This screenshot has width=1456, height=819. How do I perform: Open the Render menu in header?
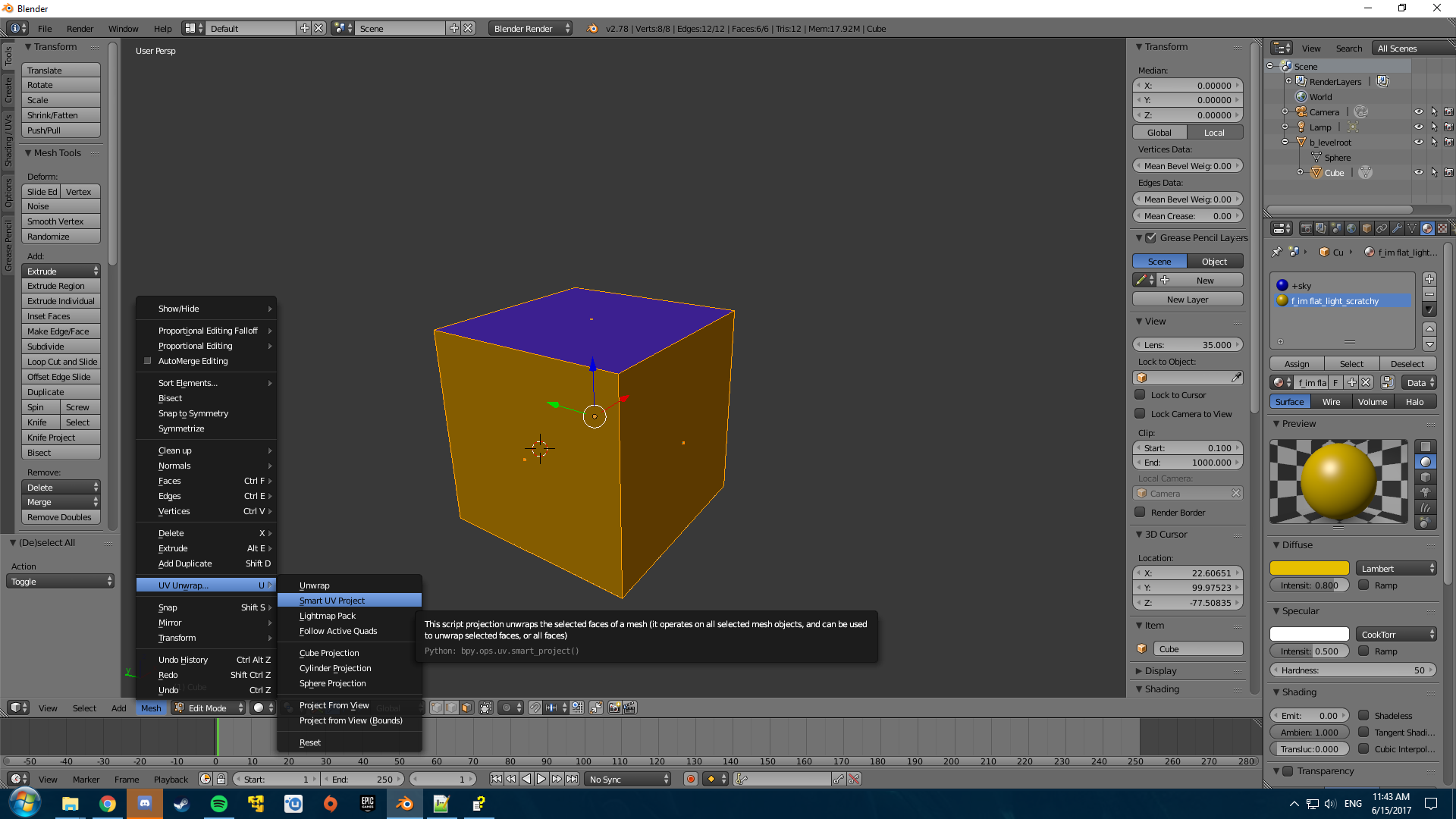pyautogui.click(x=80, y=29)
